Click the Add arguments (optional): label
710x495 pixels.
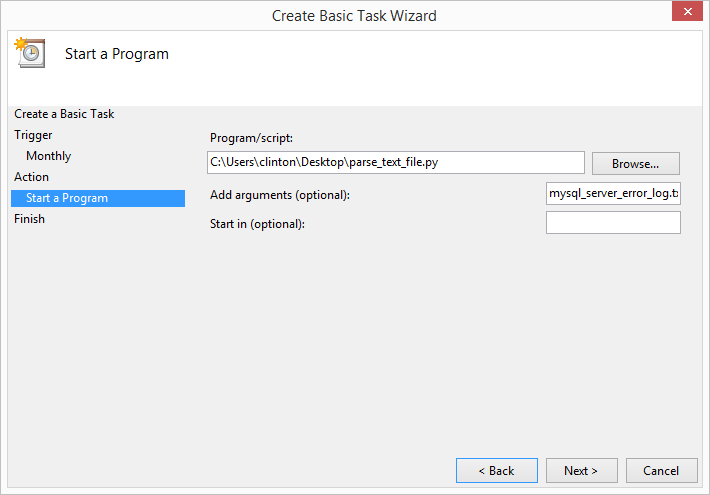click(x=280, y=195)
